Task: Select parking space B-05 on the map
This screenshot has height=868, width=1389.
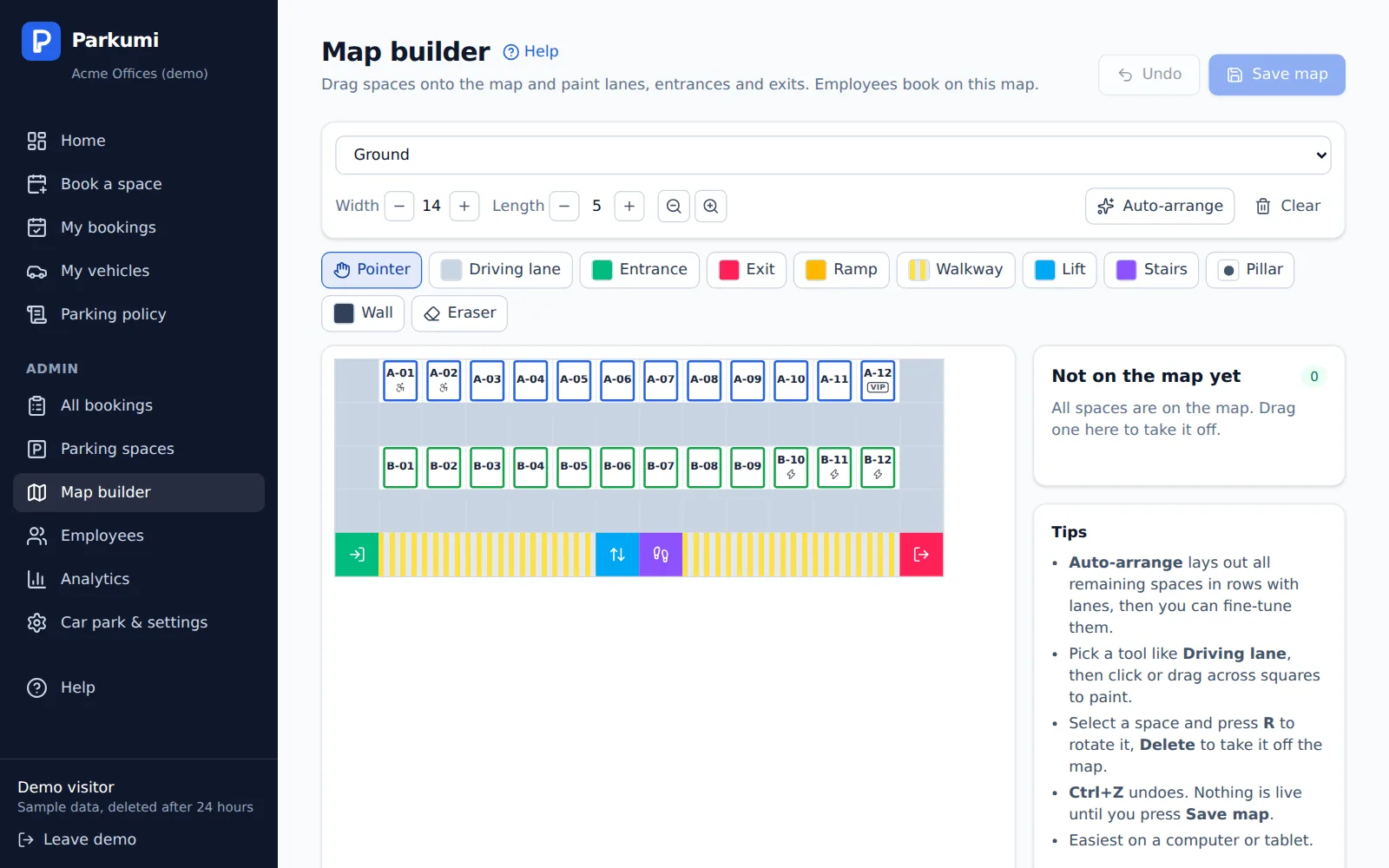Action: (574, 467)
